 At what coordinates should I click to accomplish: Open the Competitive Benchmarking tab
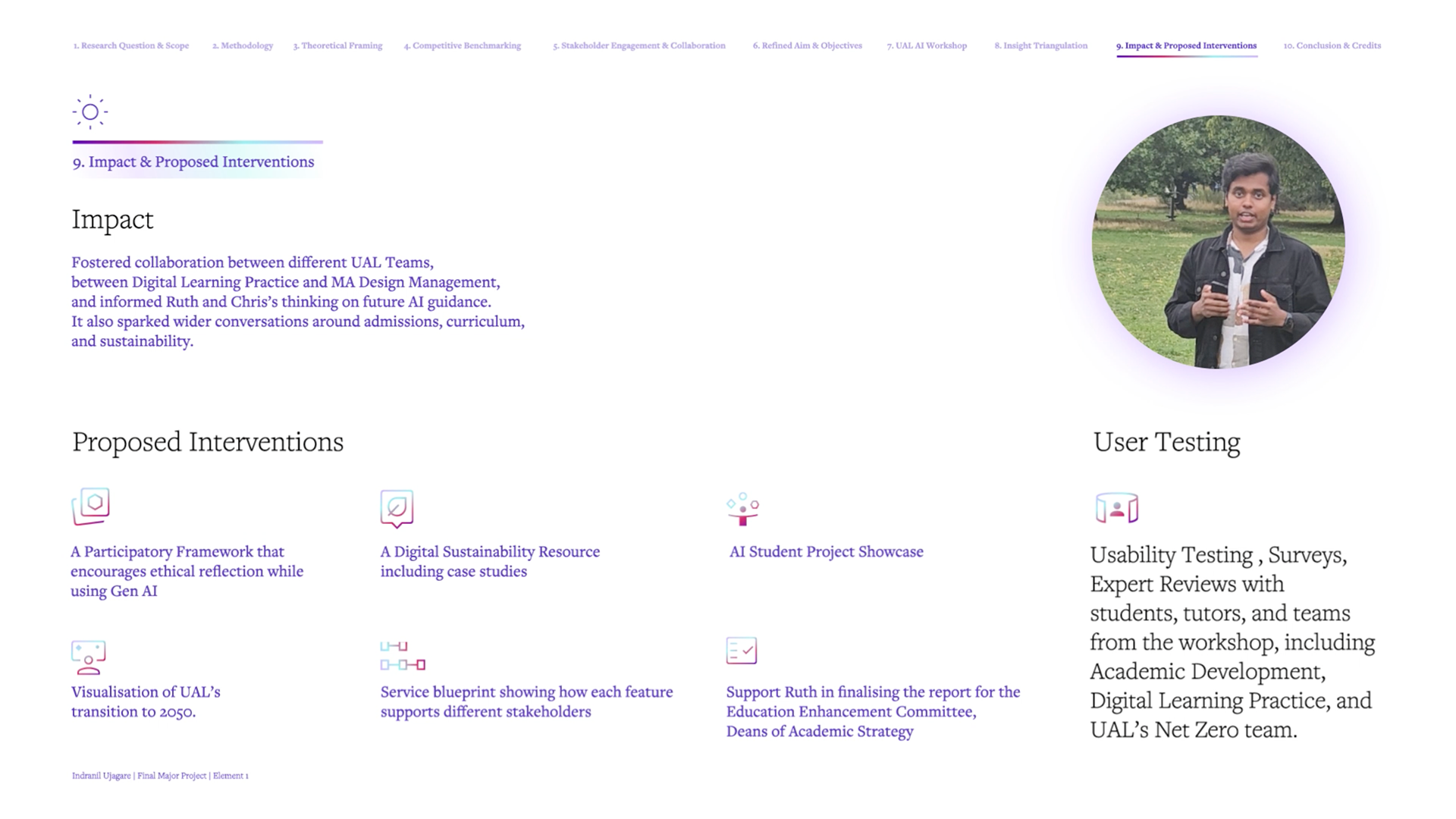click(463, 45)
